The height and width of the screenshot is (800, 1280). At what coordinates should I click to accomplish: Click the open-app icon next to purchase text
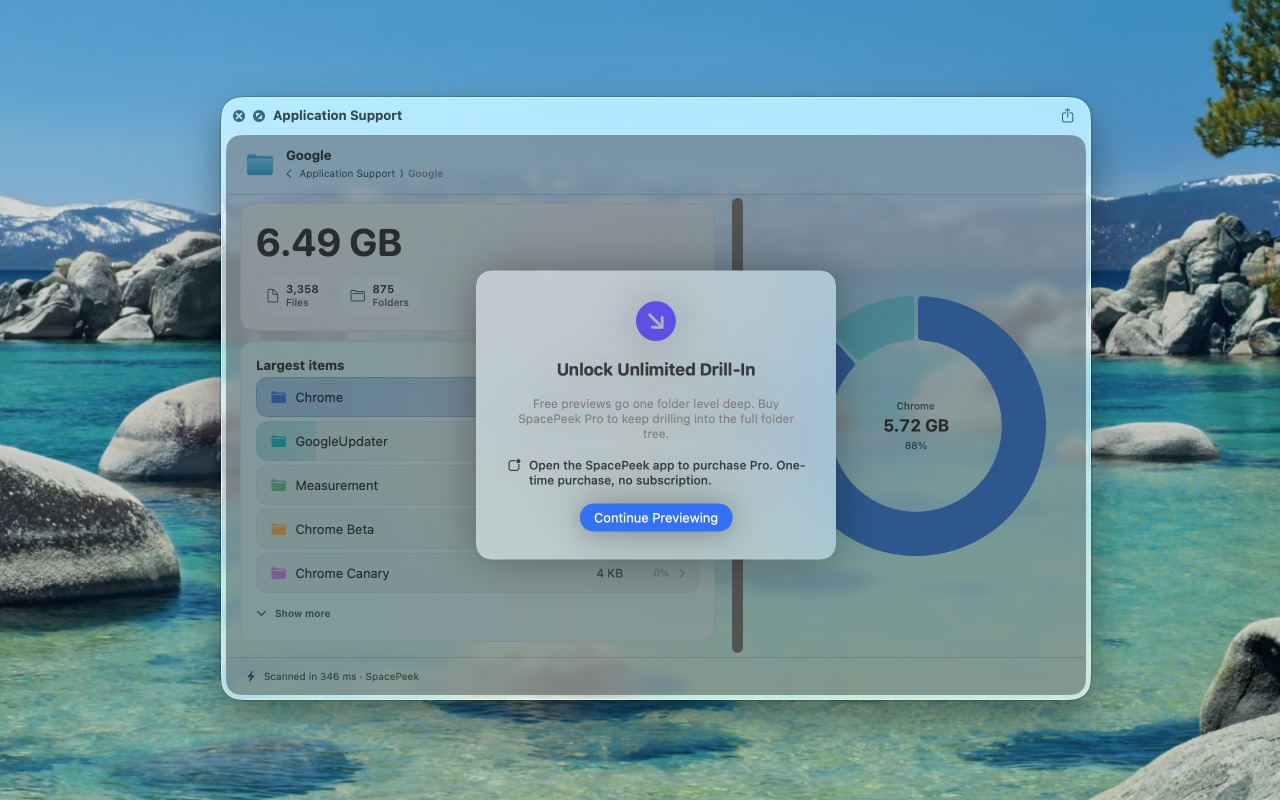click(514, 465)
